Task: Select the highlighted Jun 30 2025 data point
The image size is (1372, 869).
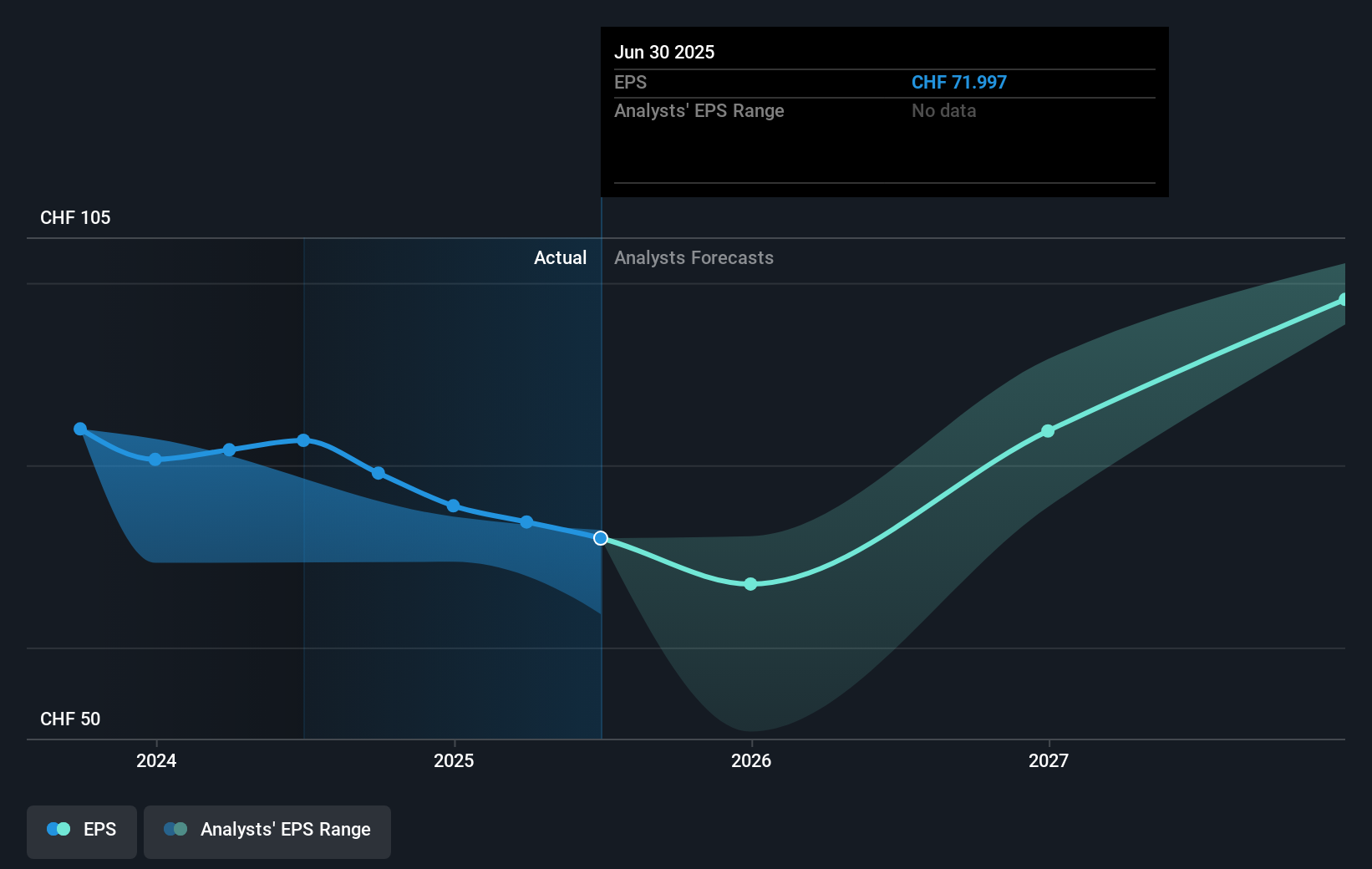Action: point(600,538)
